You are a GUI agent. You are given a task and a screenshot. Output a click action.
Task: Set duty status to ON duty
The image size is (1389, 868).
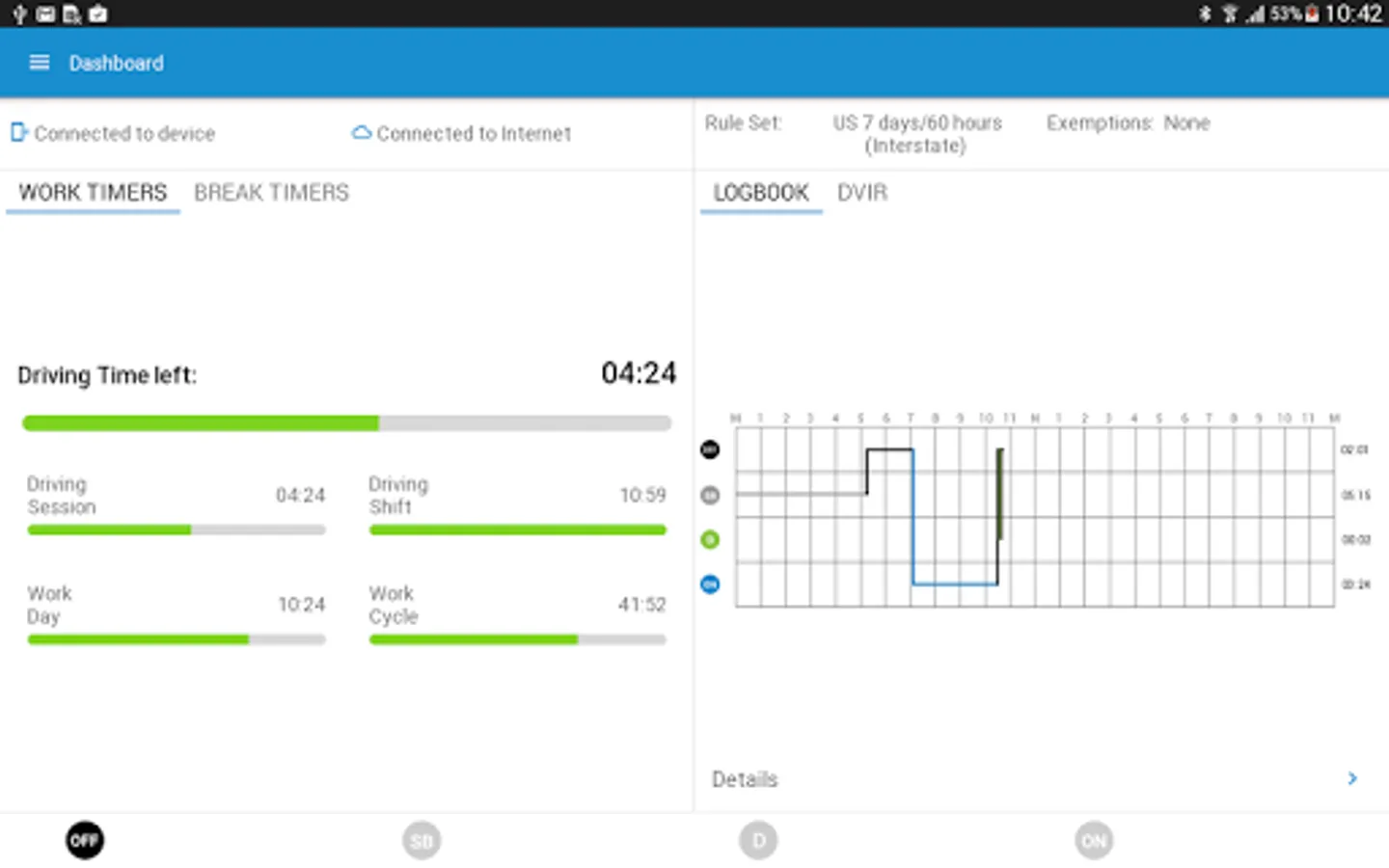1094,840
